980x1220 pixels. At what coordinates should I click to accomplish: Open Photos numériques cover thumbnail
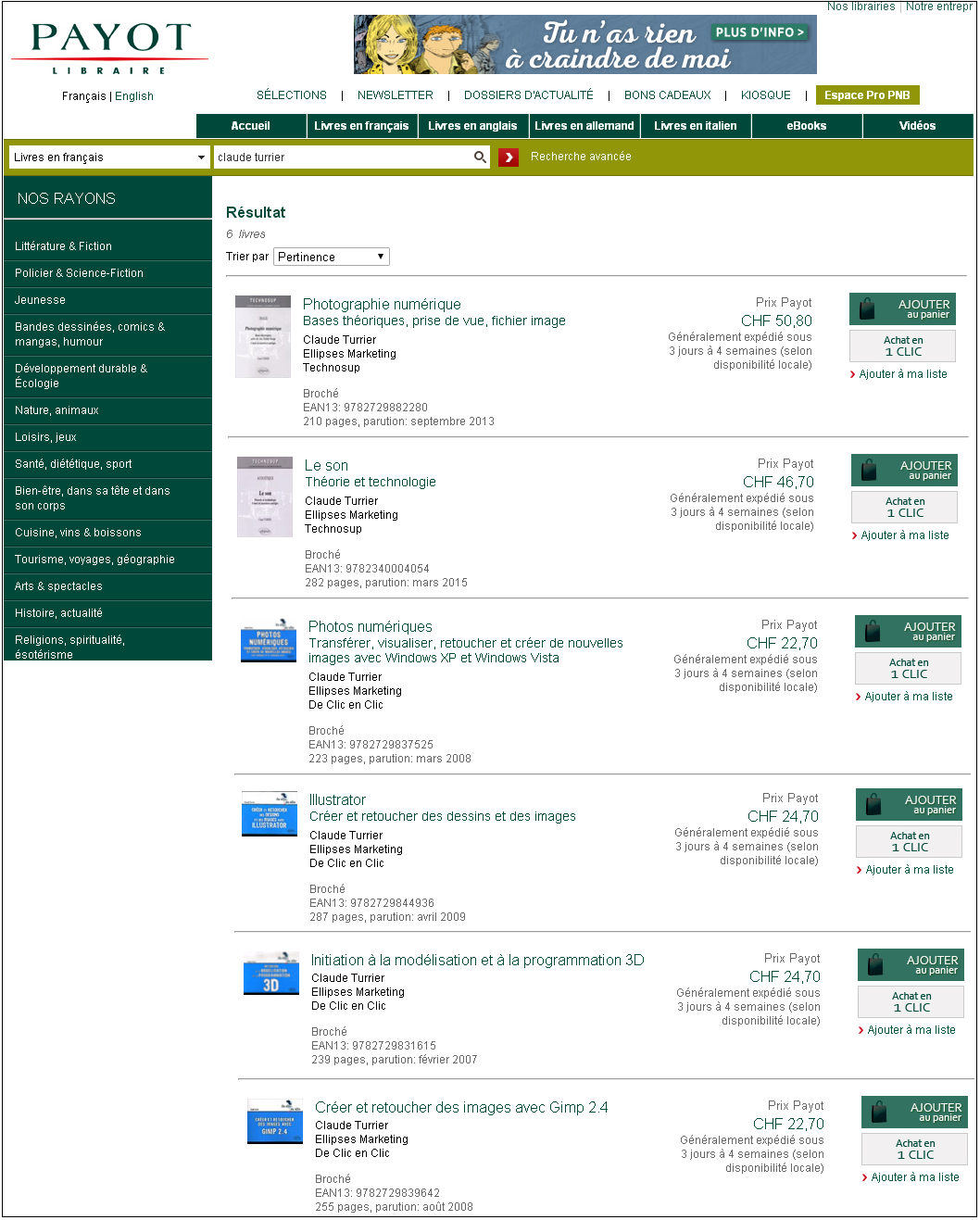(x=269, y=641)
